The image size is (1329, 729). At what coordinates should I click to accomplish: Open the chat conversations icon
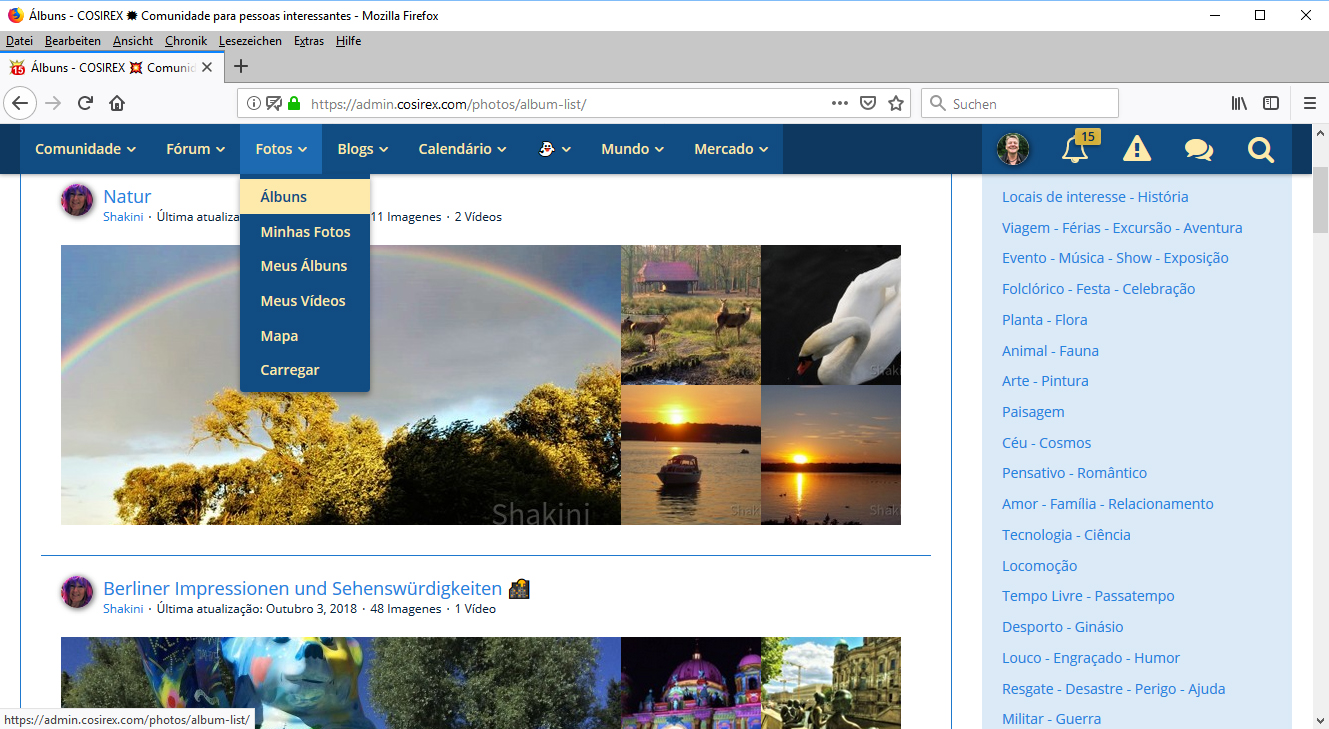point(1198,150)
